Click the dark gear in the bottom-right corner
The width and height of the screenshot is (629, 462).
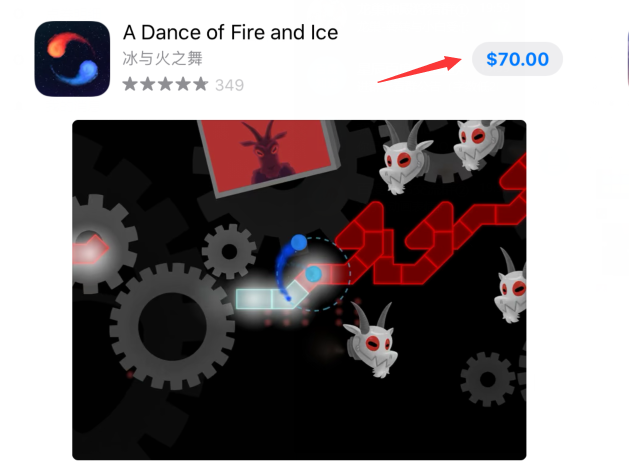click(487, 379)
